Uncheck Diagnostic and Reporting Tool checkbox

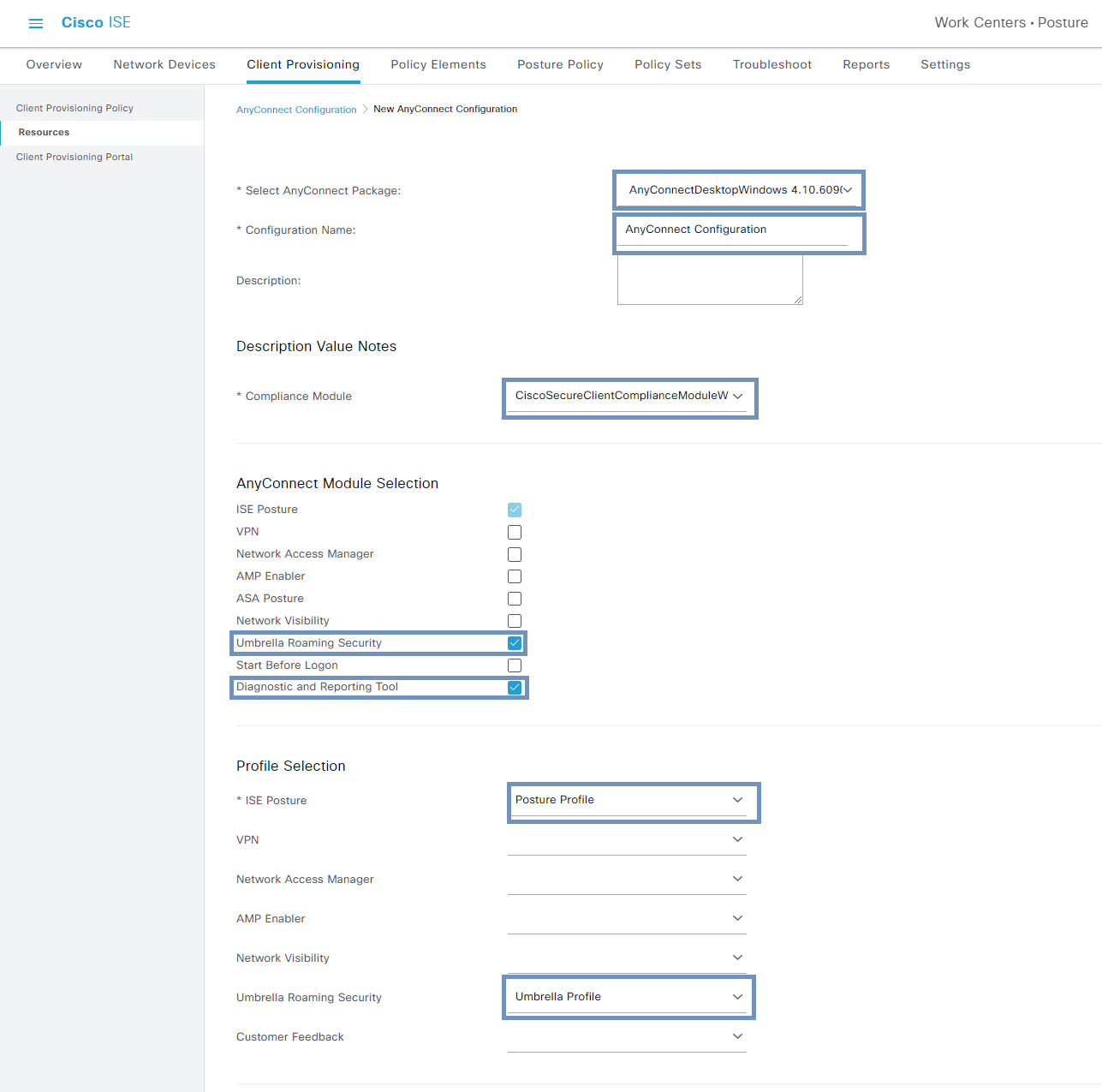(x=515, y=688)
